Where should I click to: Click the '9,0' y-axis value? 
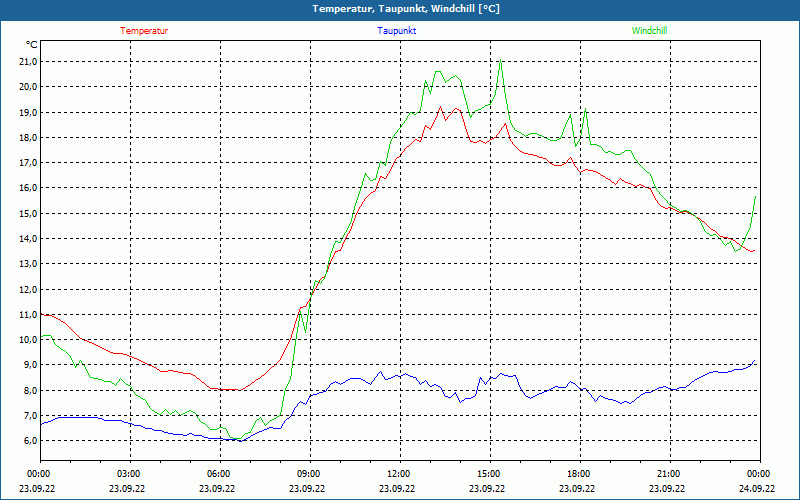(x=30, y=365)
